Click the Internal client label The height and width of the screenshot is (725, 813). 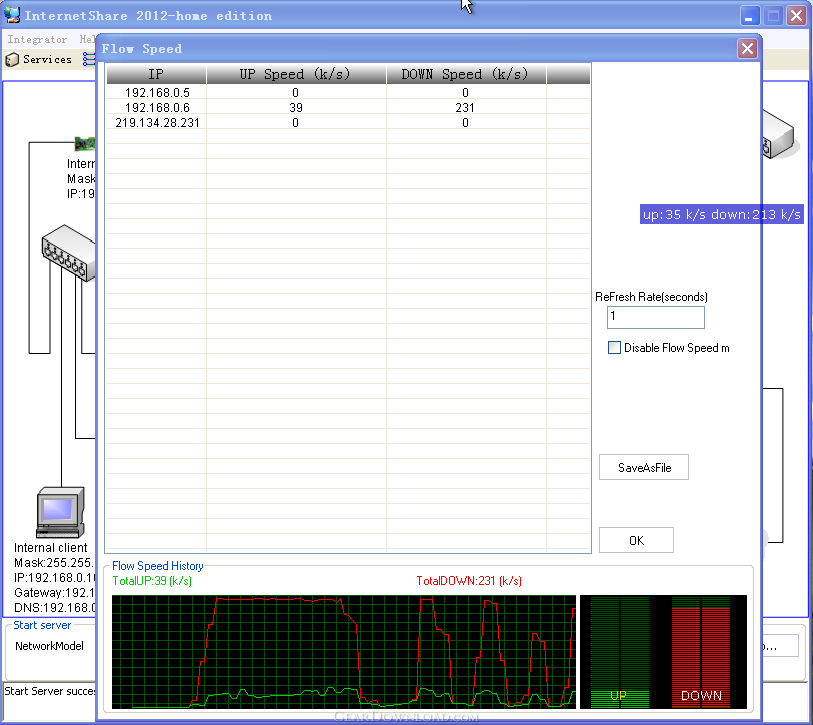(51, 548)
